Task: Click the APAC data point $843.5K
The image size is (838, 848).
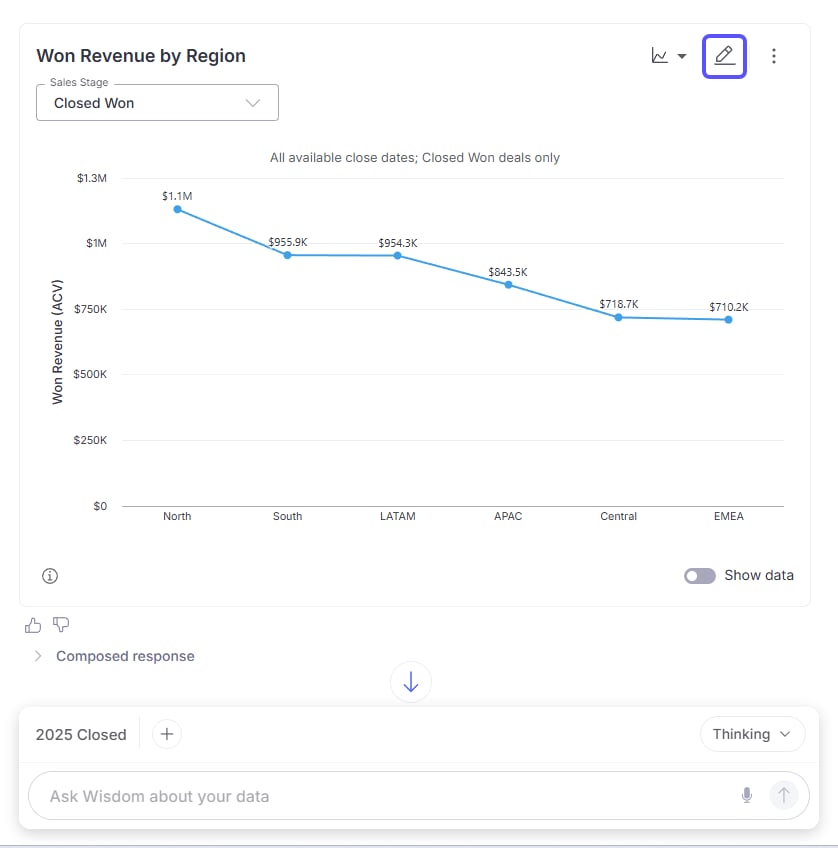Action: (x=508, y=284)
